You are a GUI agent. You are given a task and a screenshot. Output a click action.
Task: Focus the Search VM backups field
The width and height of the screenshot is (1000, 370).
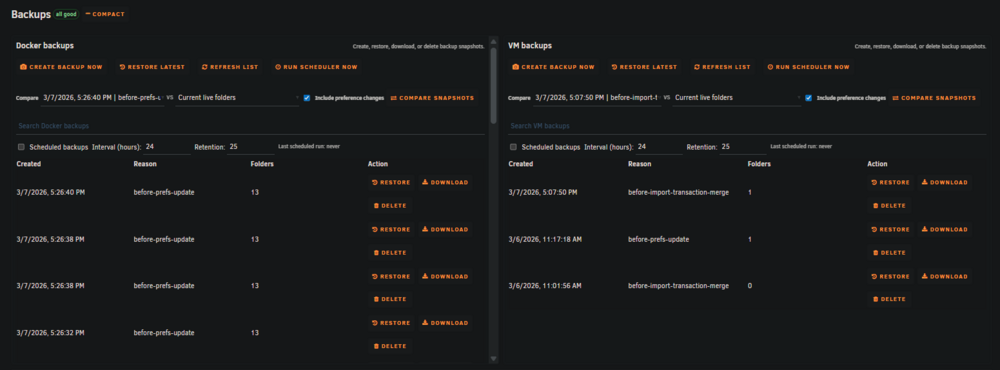(747, 126)
